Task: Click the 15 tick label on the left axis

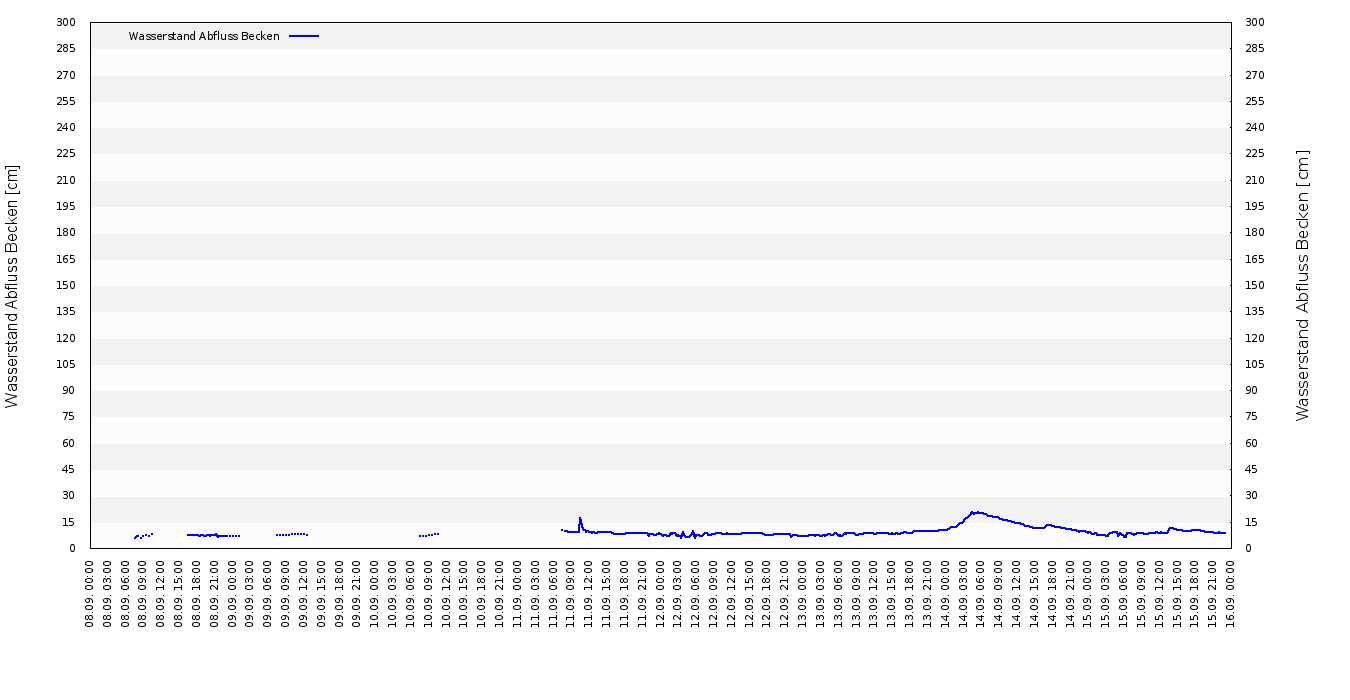Action: point(69,522)
